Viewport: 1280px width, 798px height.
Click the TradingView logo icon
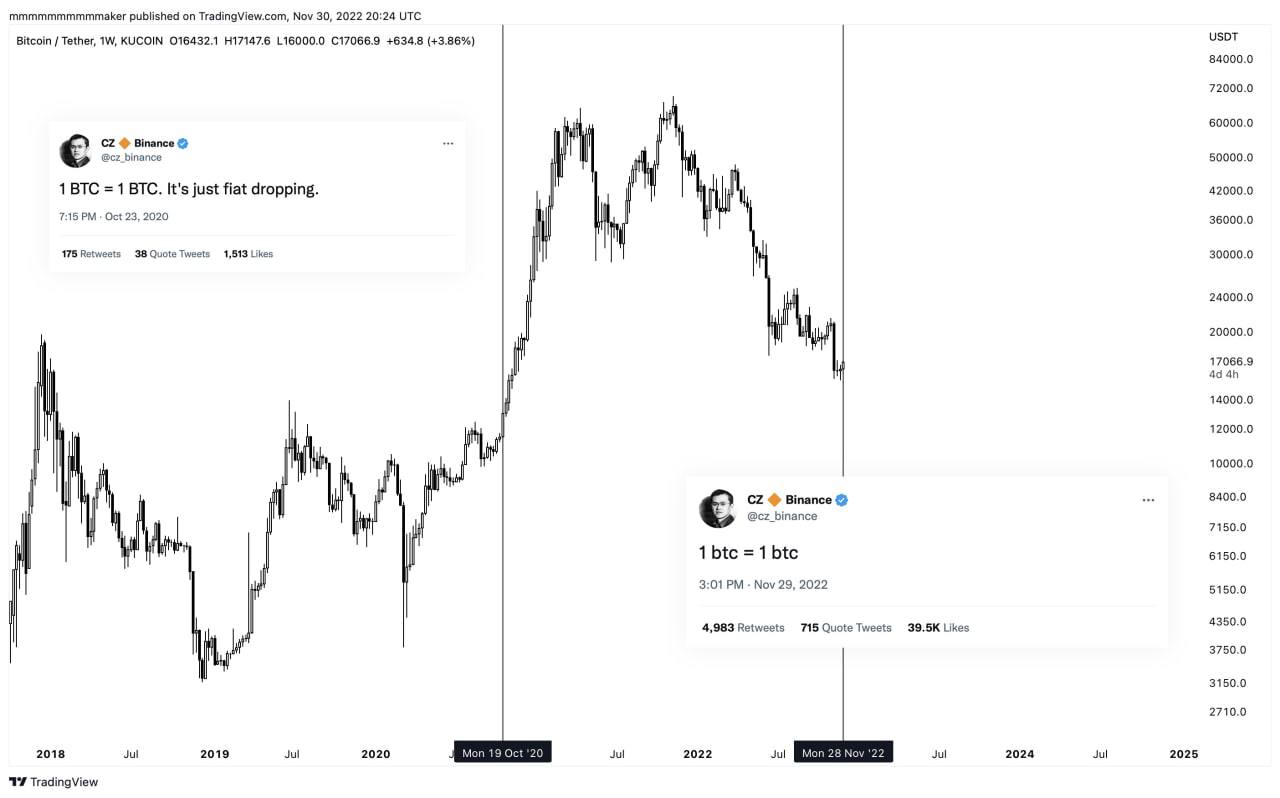pyautogui.click(x=18, y=782)
